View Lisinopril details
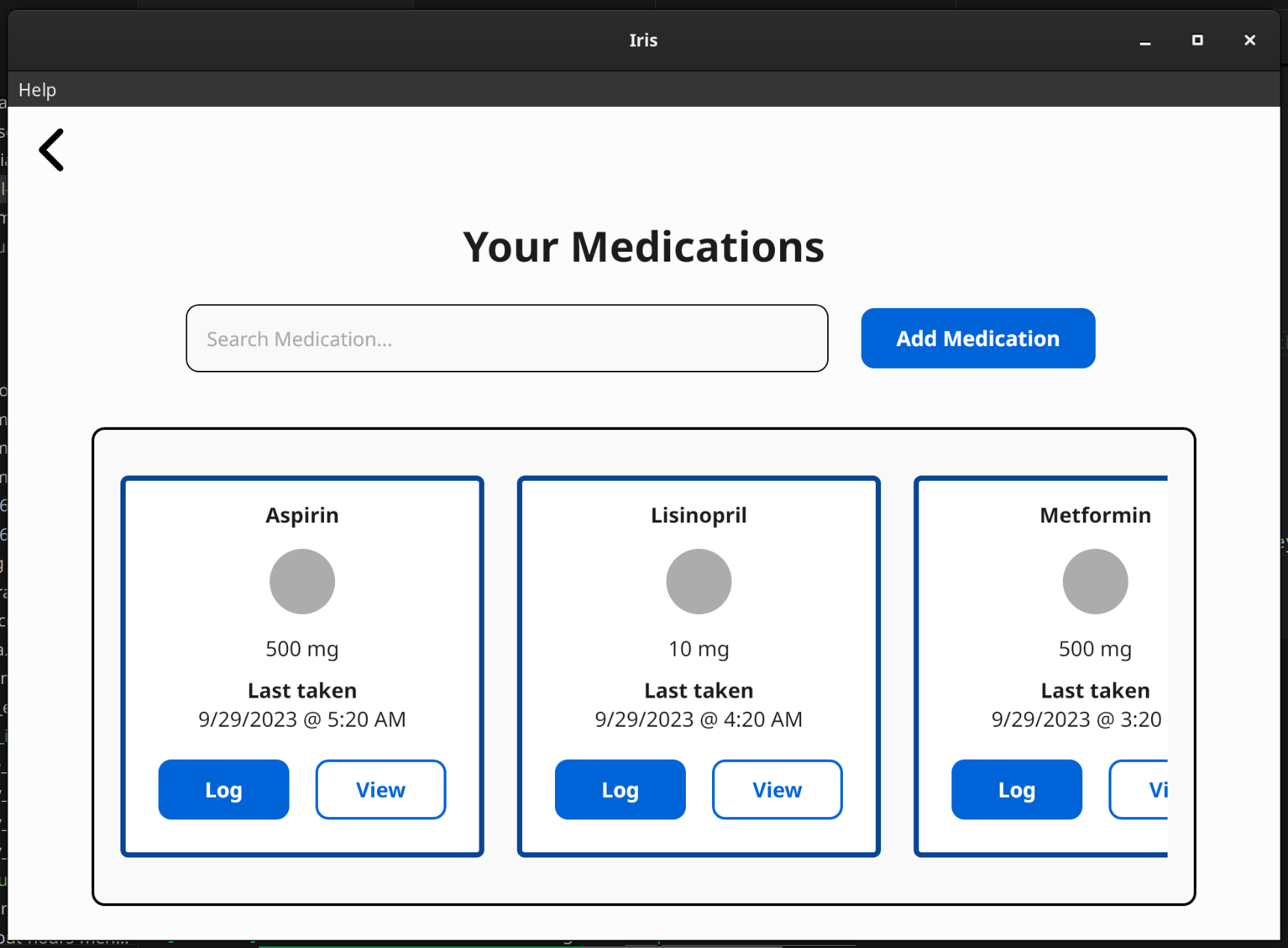 tap(777, 790)
